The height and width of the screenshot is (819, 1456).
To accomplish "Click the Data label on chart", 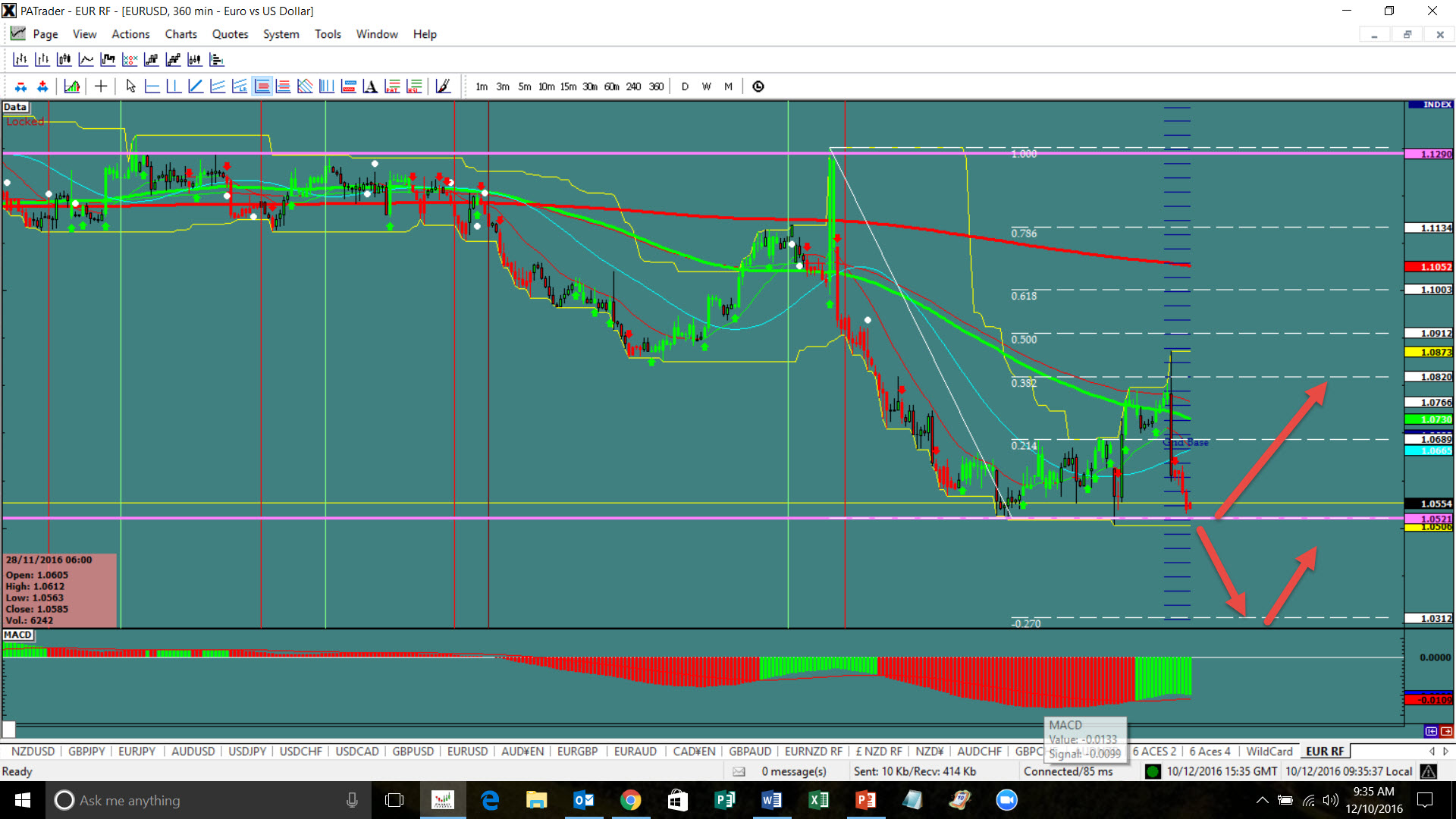I will click(x=15, y=107).
